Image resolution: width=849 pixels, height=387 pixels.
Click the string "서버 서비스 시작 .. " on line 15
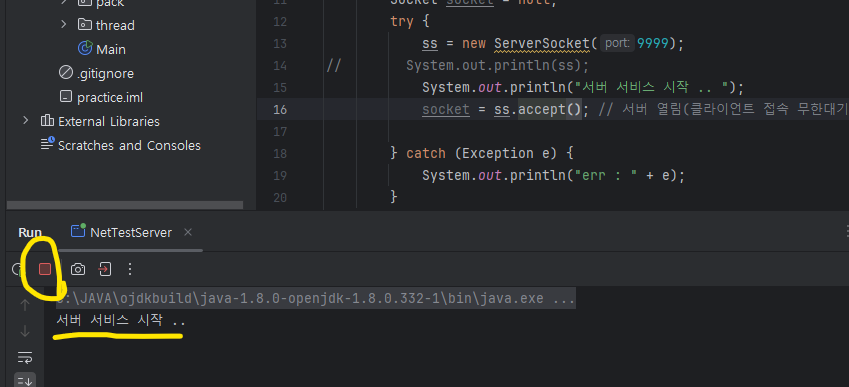pos(653,87)
